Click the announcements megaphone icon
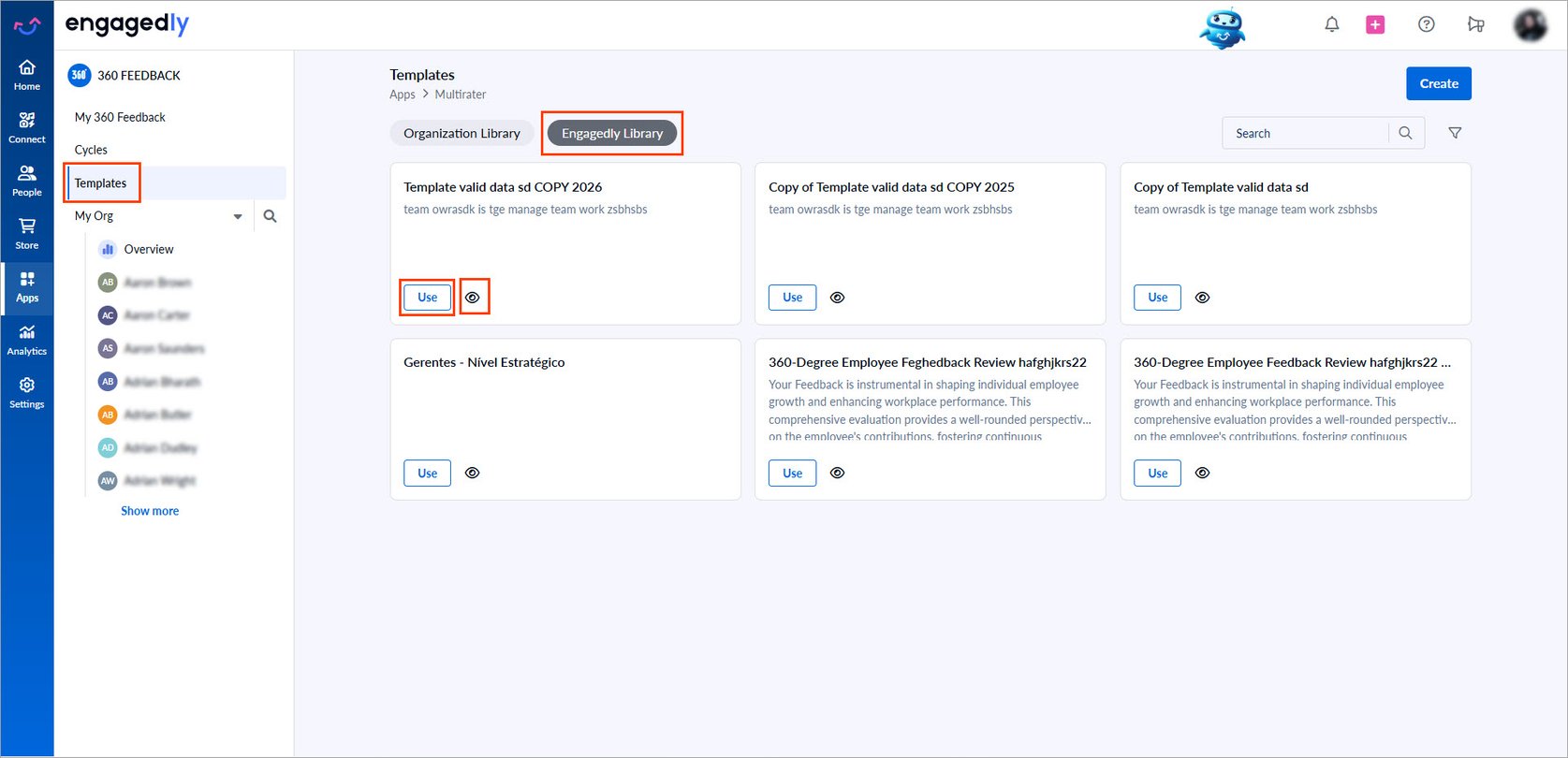This screenshot has height=758, width=1568. [1475, 25]
